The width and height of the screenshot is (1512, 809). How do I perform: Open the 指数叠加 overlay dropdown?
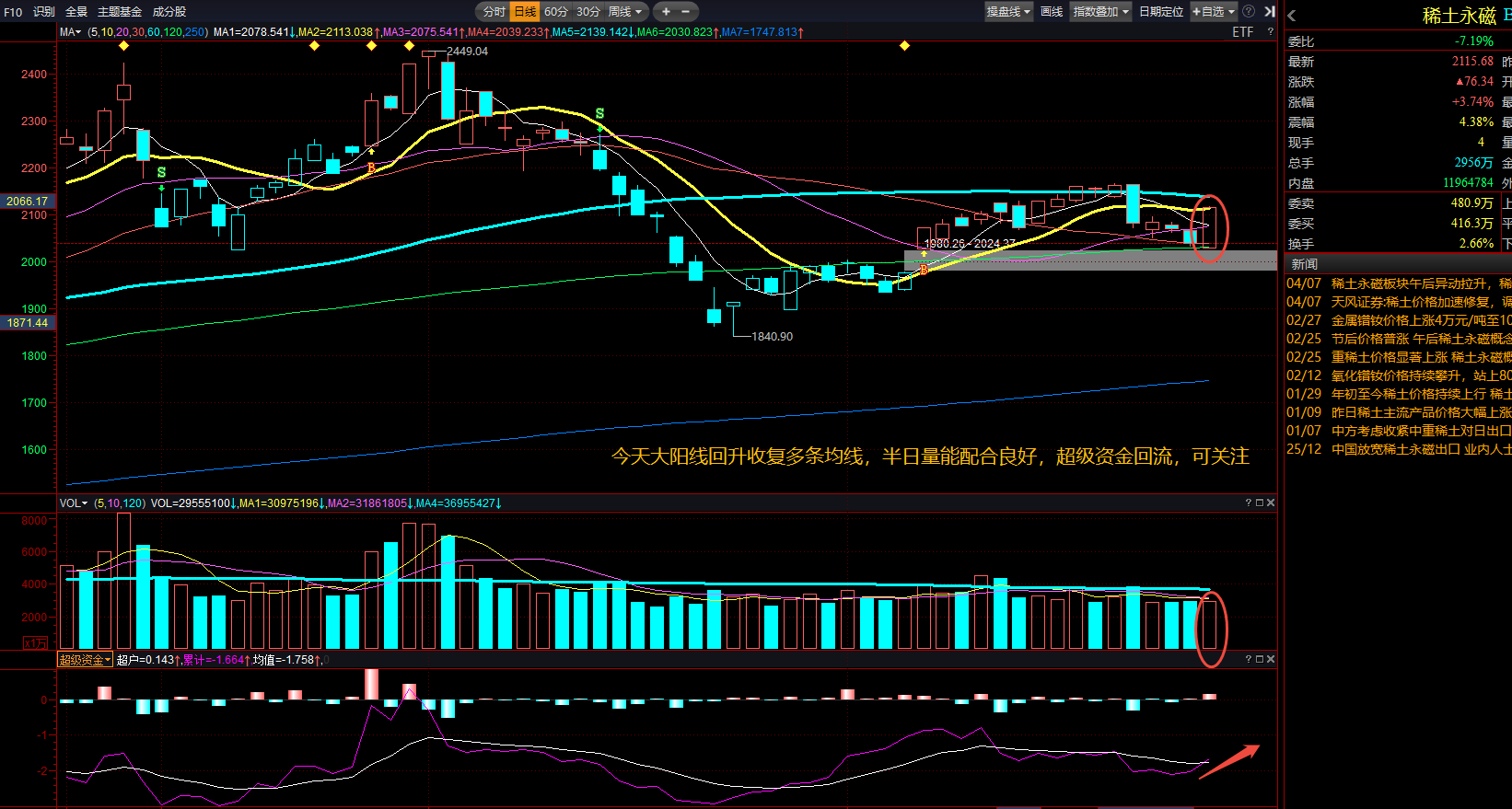1100,12
